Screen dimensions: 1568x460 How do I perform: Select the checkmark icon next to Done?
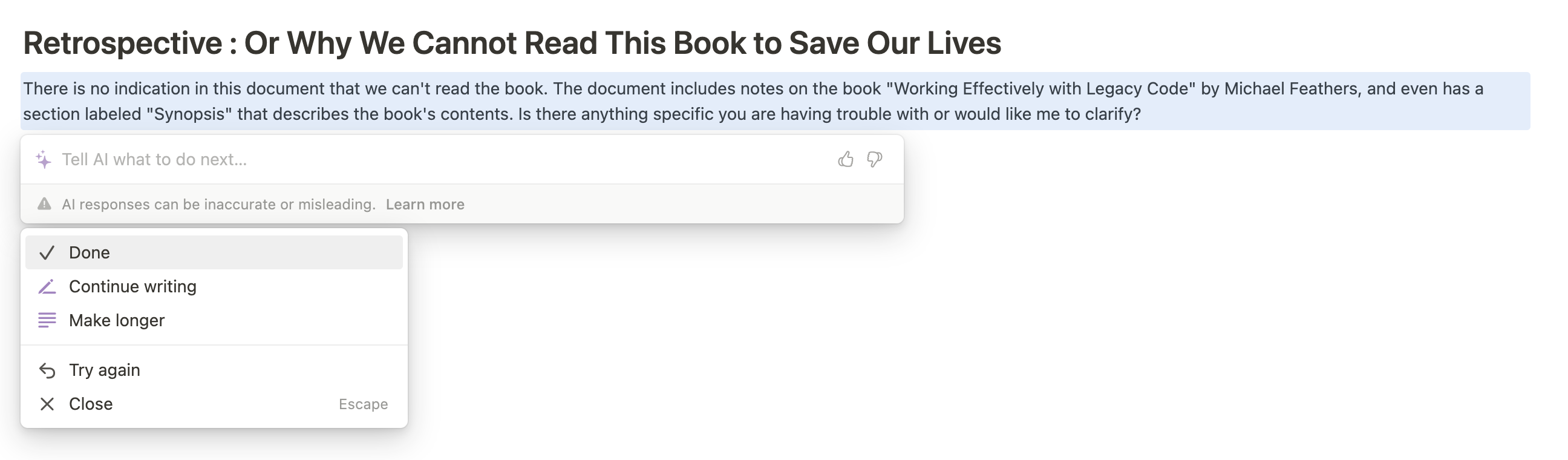[x=46, y=252]
